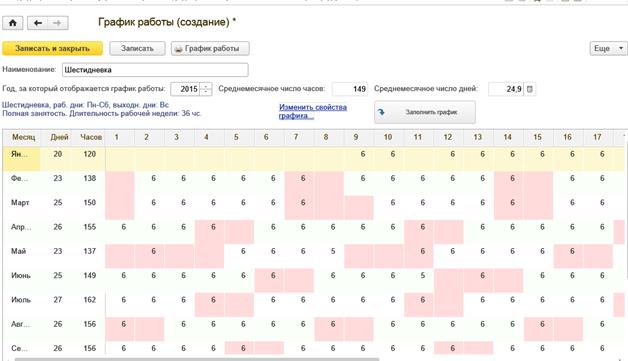This screenshot has width=628, height=361.
Task: Click the blue arrow on Заполнить график
Action: click(x=381, y=112)
